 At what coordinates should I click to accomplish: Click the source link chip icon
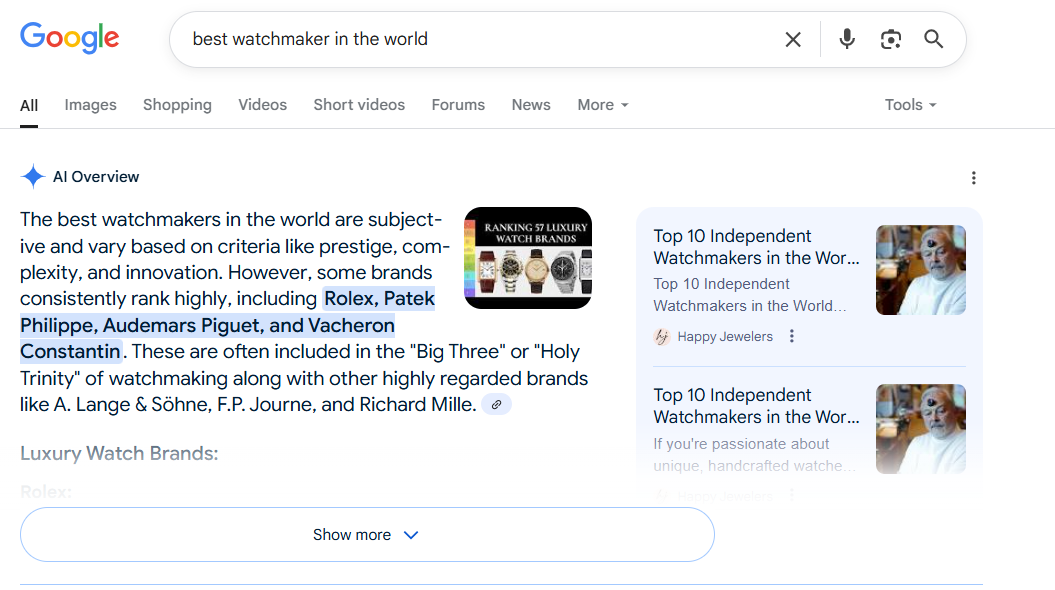[497, 404]
